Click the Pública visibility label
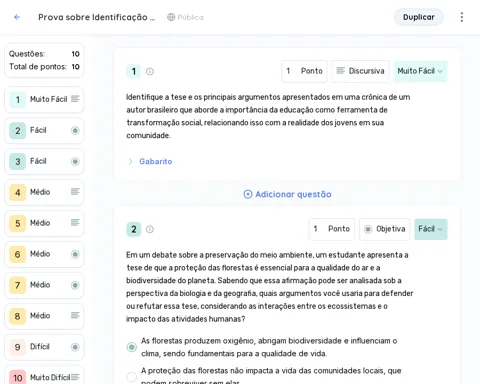The height and width of the screenshot is (384, 480). coord(190,17)
